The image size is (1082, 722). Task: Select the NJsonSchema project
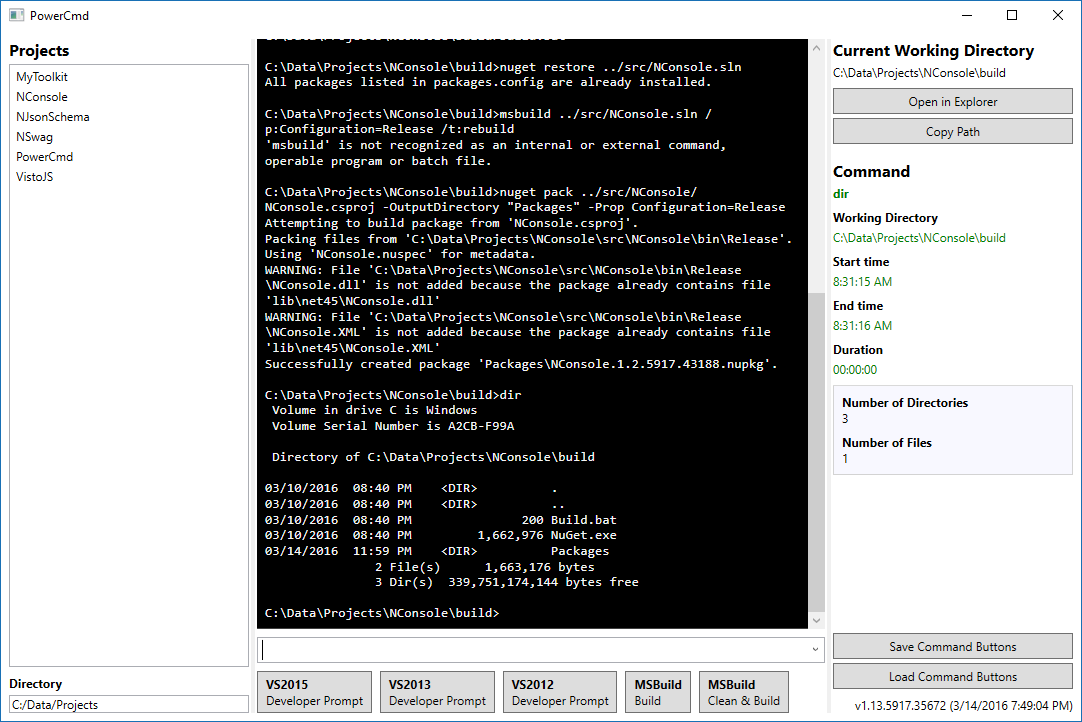[53, 117]
